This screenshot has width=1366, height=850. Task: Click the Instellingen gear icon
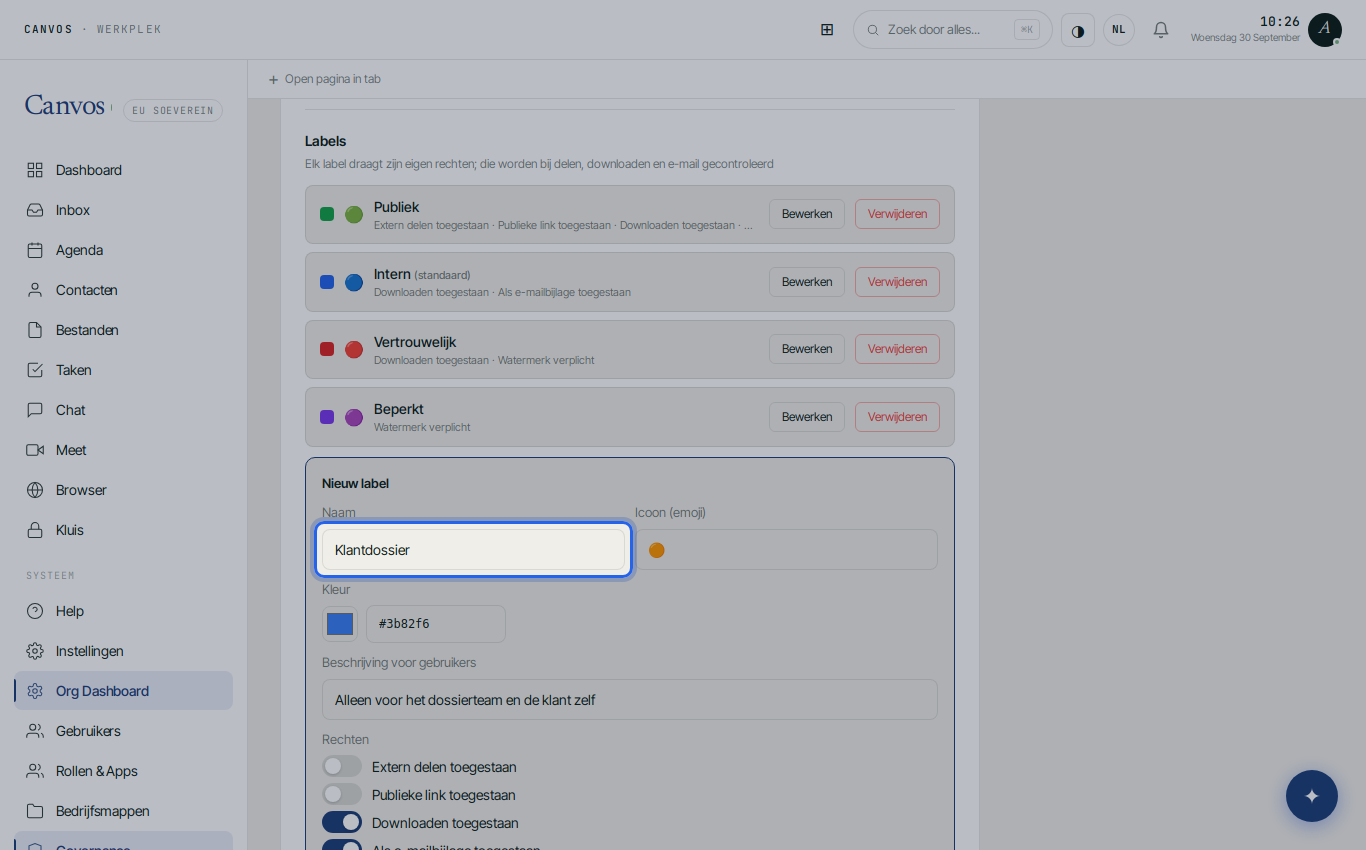coord(35,651)
